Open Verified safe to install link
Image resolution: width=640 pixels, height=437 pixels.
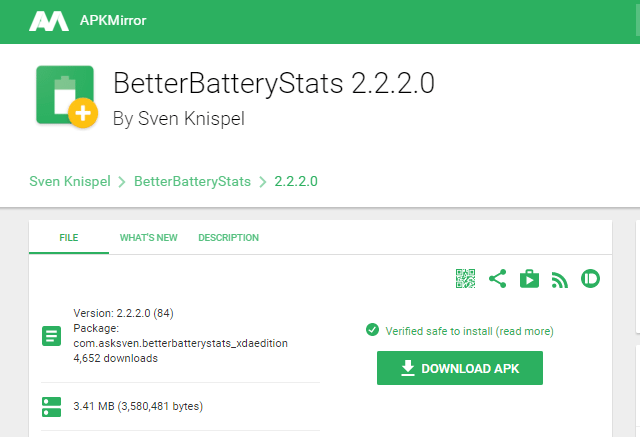[469, 331]
